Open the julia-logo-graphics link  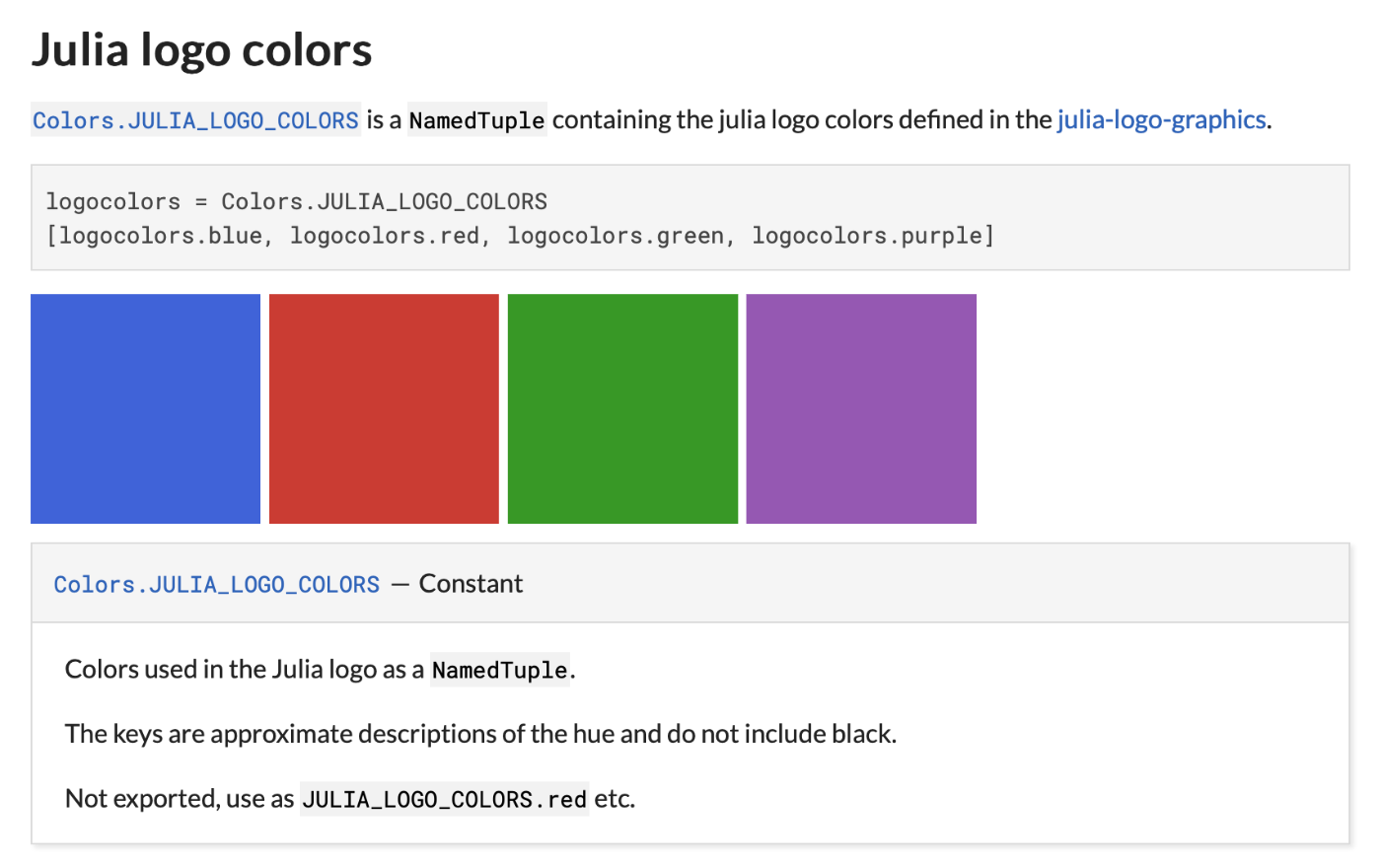point(1161,119)
